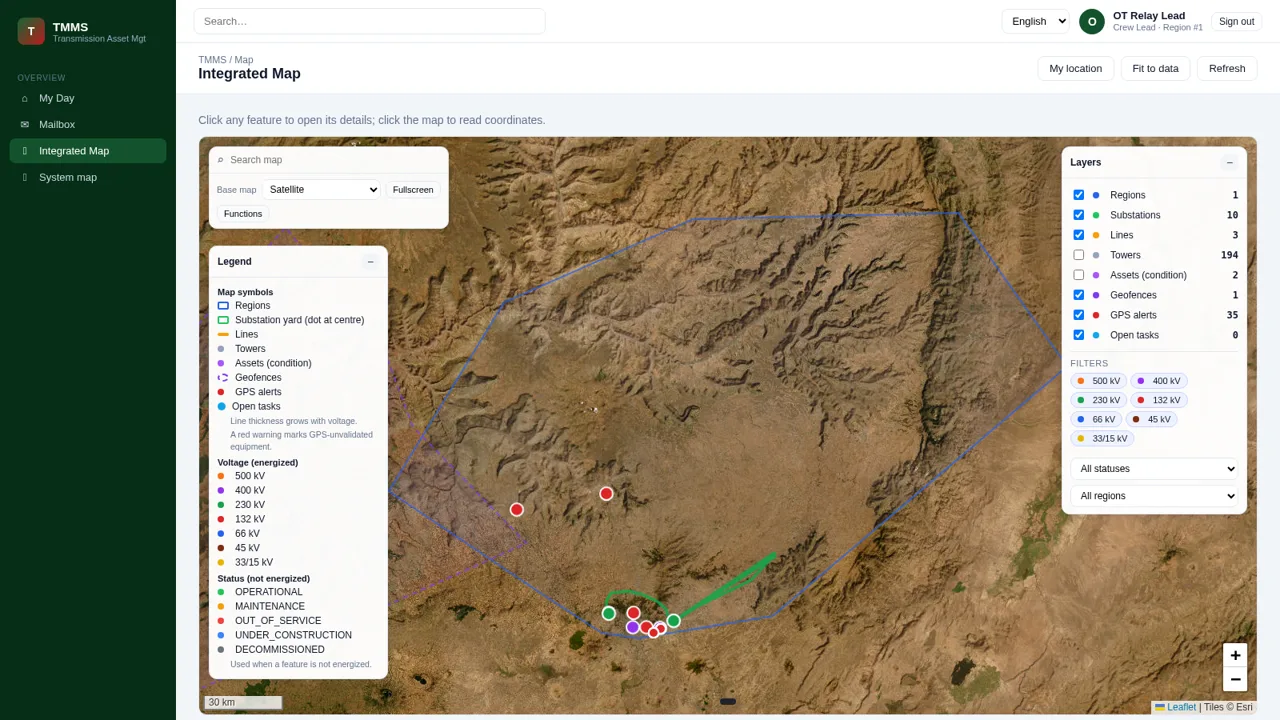This screenshot has width=1280, height=720.
Task: Click the magnifier icon beside Search map
Action: click(220, 160)
